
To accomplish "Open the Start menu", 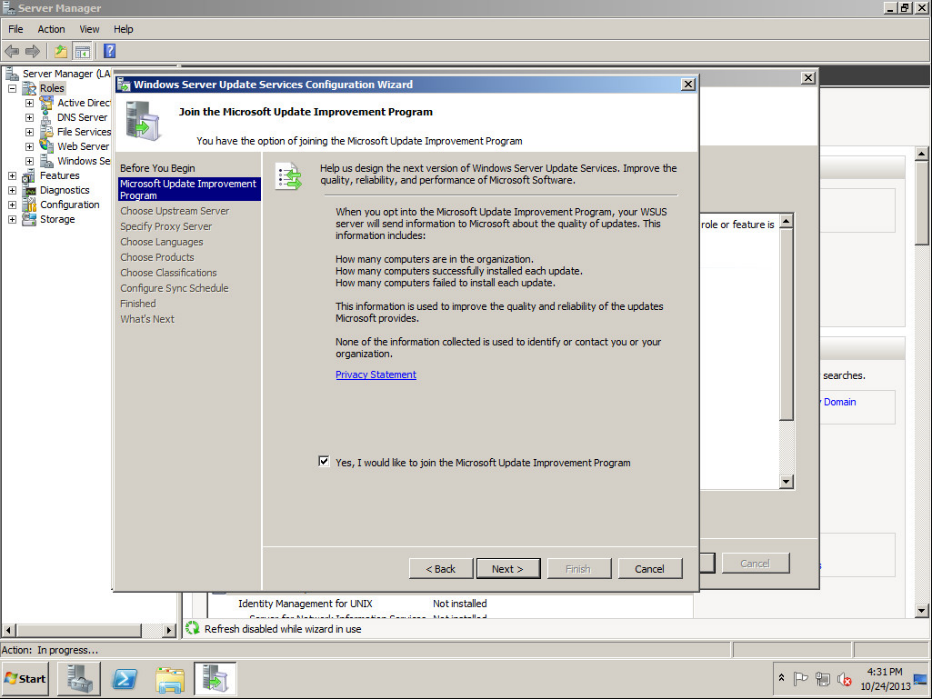I will coord(26,679).
